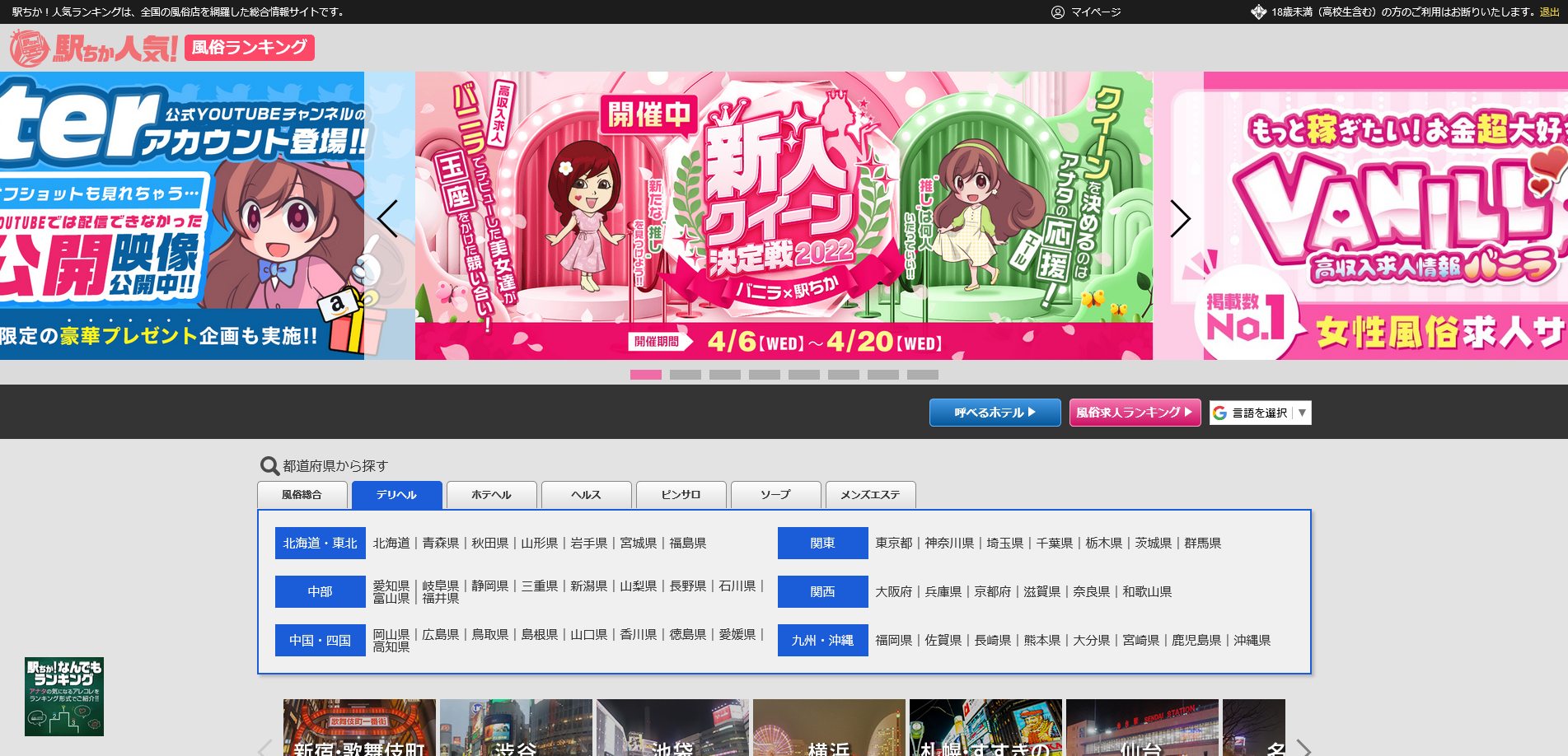Open 札幌・すすきの area thumbnail

pos(985,728)
